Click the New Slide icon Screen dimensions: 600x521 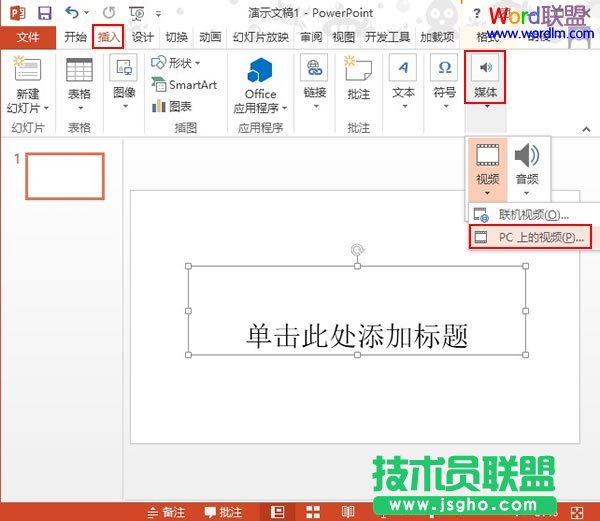[27, 68]
